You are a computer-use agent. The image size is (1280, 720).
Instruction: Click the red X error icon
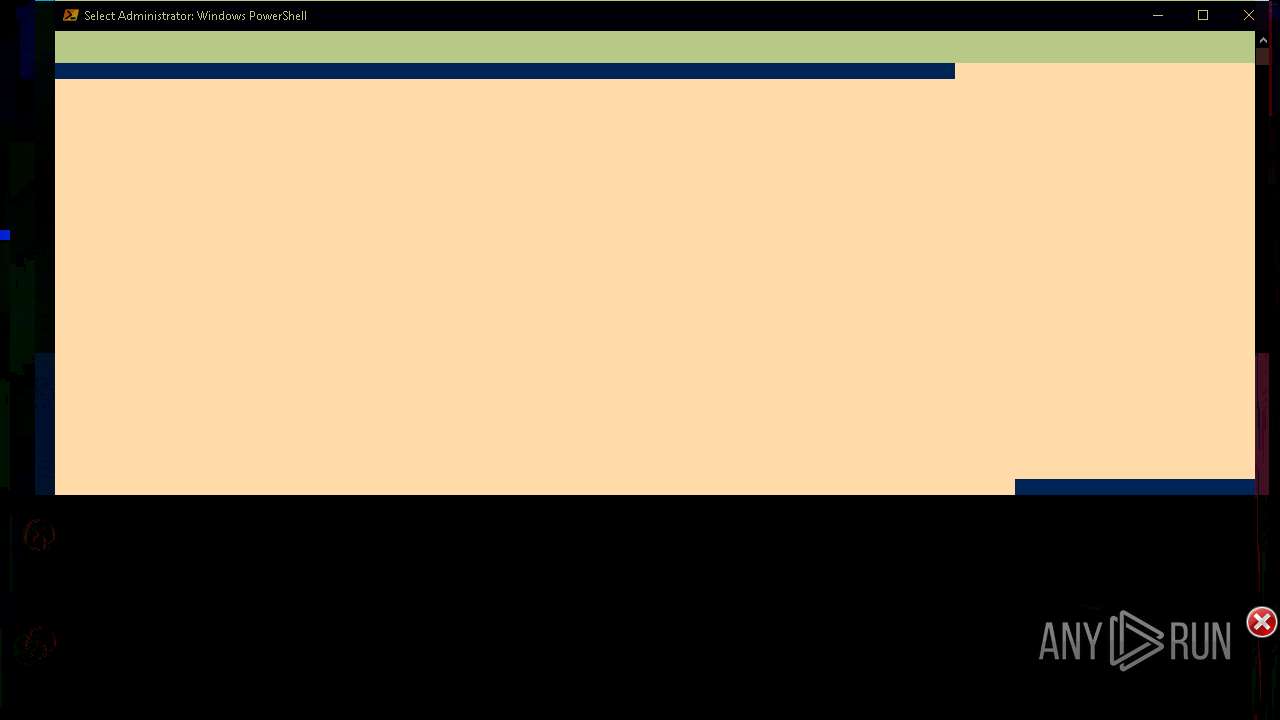[x=1262, y=622]
